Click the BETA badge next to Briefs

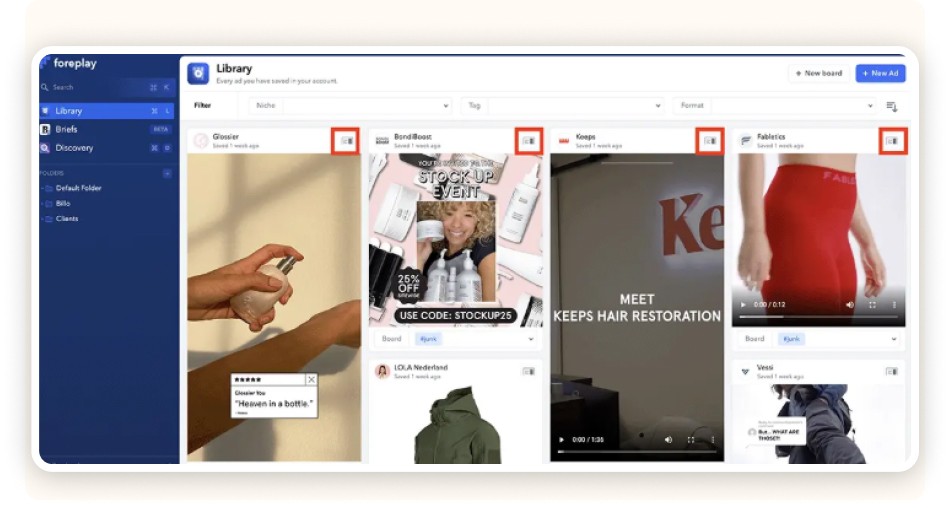(161, 129)
